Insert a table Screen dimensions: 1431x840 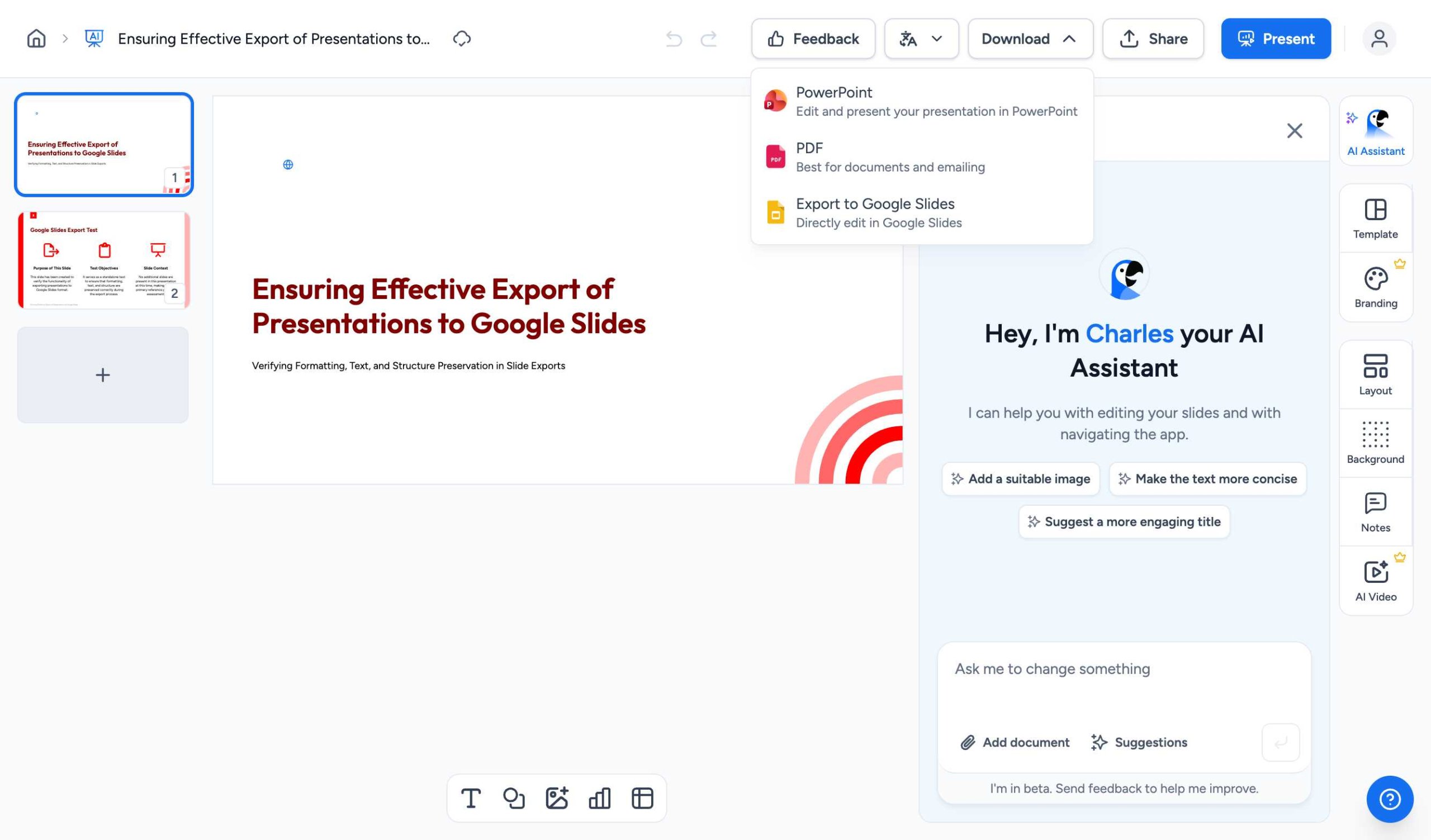(642, 798)
